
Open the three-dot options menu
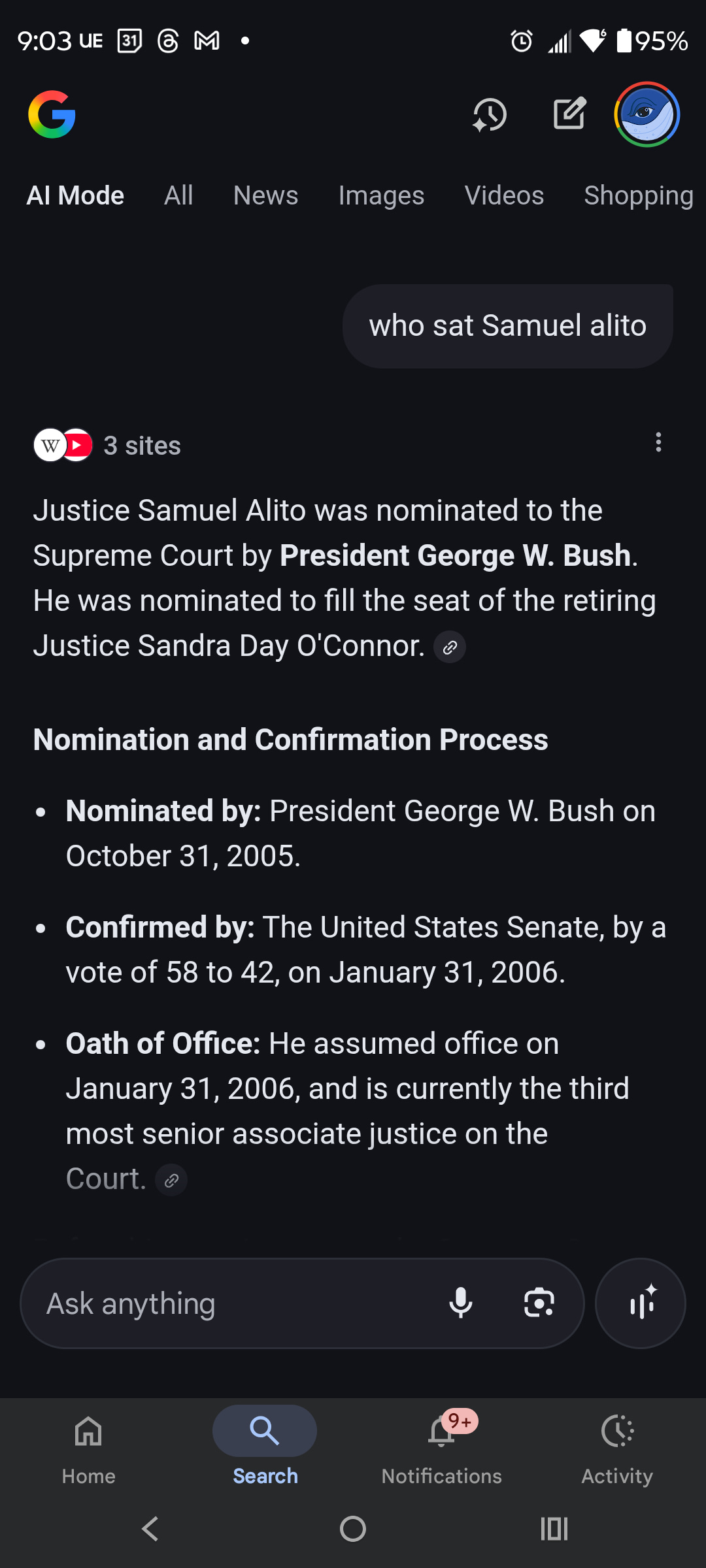[x=658, y=442]
